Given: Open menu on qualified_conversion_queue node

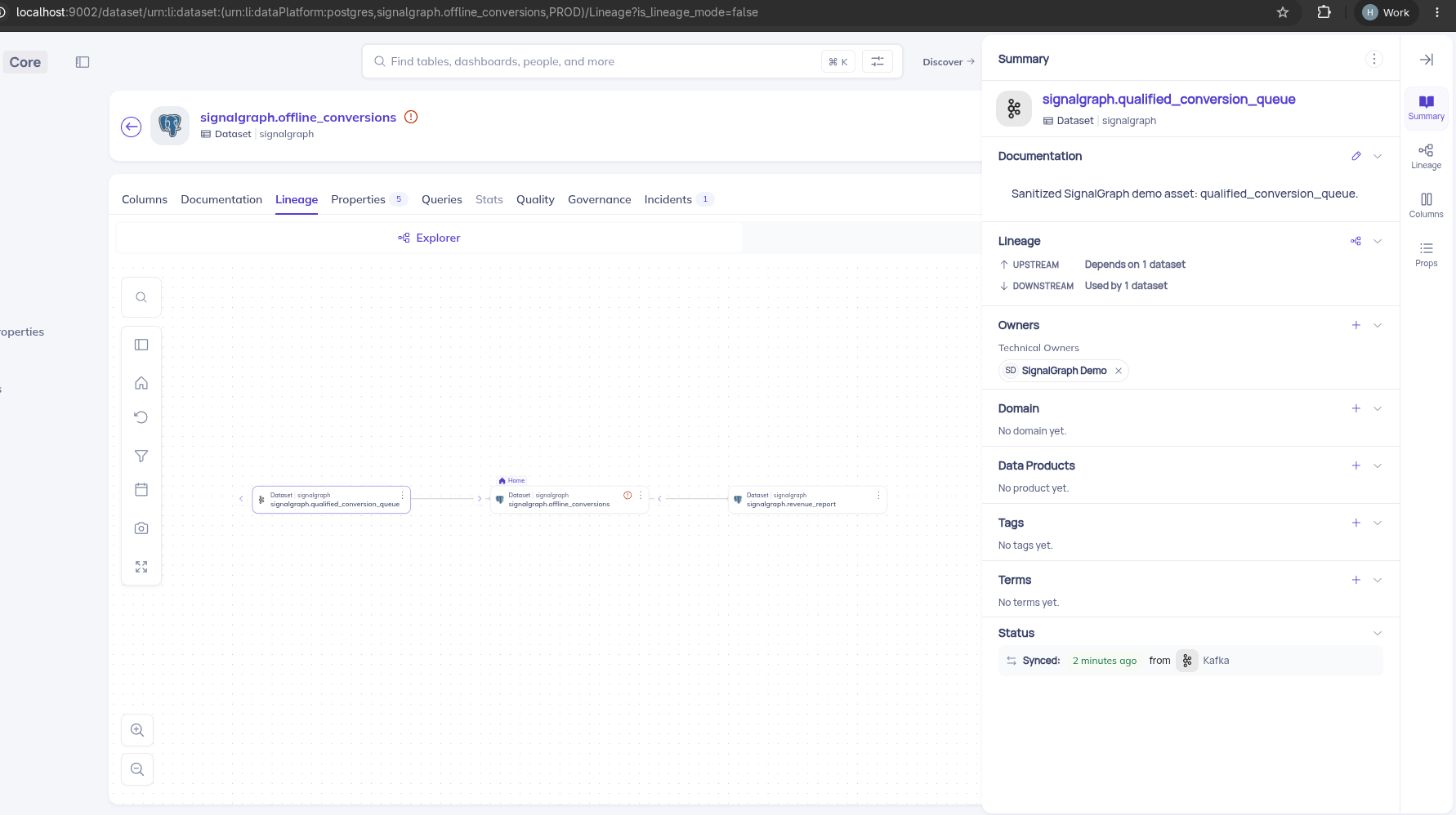Looking at the screenshot, I should 402,496.
